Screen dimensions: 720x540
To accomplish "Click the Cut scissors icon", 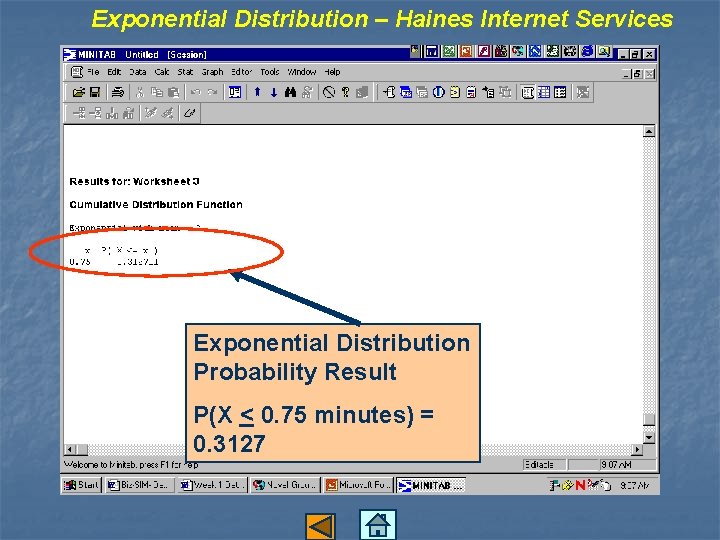I will pyautogui.click(x=140, y=92).
